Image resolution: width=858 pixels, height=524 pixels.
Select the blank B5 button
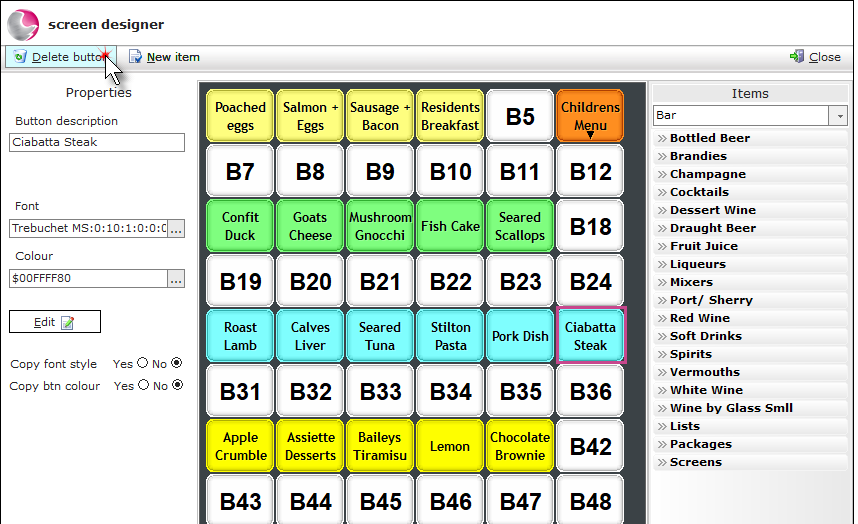pyautogui.click(x=520, y=116)
